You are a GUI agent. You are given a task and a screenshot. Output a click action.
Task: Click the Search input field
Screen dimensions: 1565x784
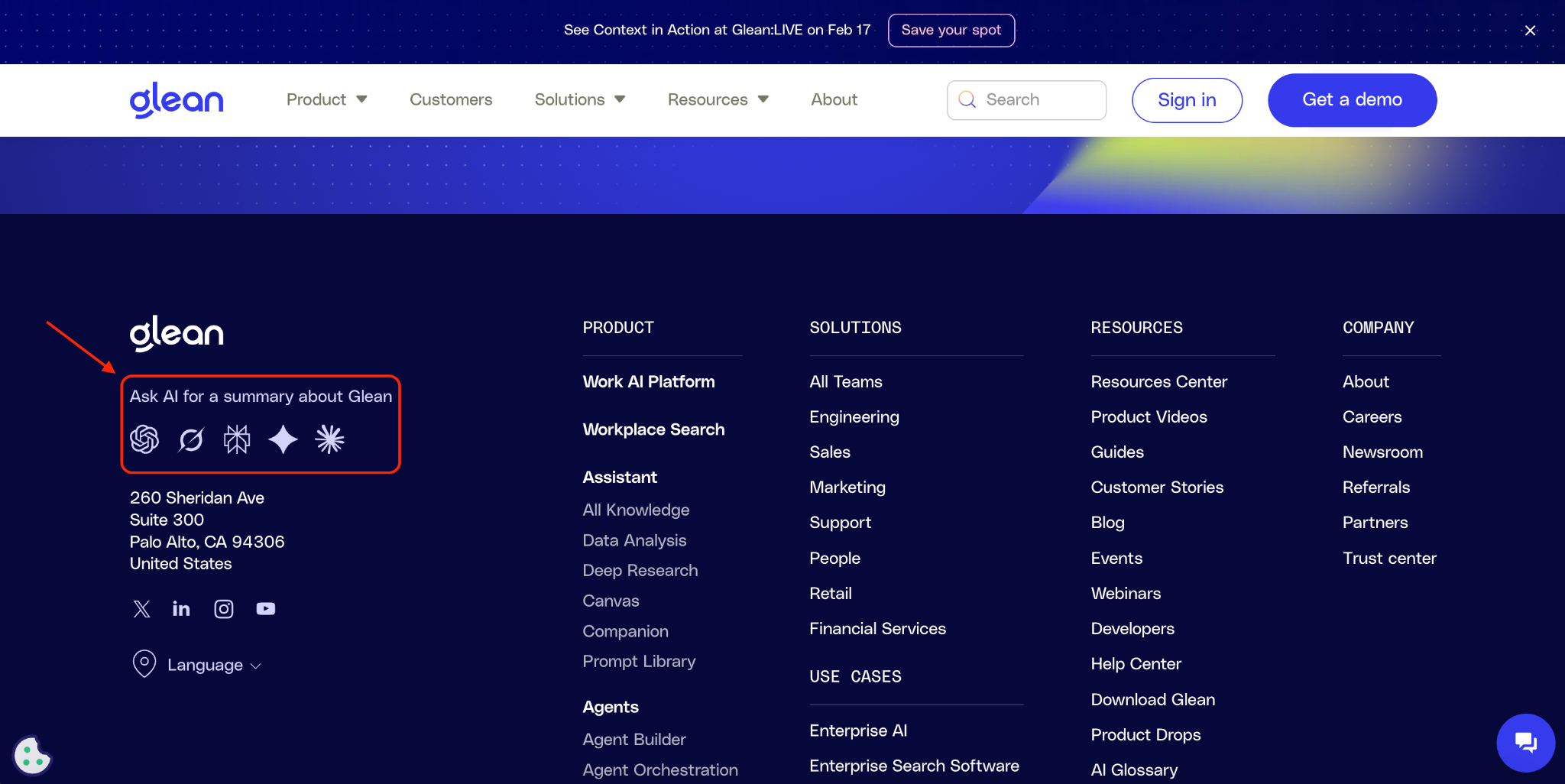tap(1026, 100)
